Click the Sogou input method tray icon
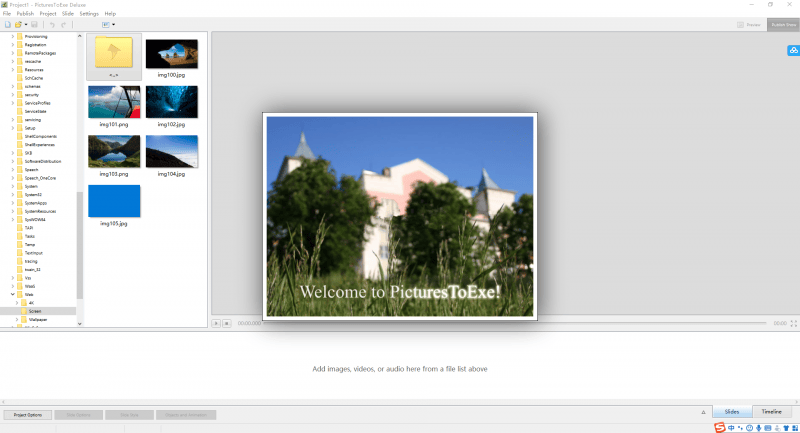 click(719, 427)
